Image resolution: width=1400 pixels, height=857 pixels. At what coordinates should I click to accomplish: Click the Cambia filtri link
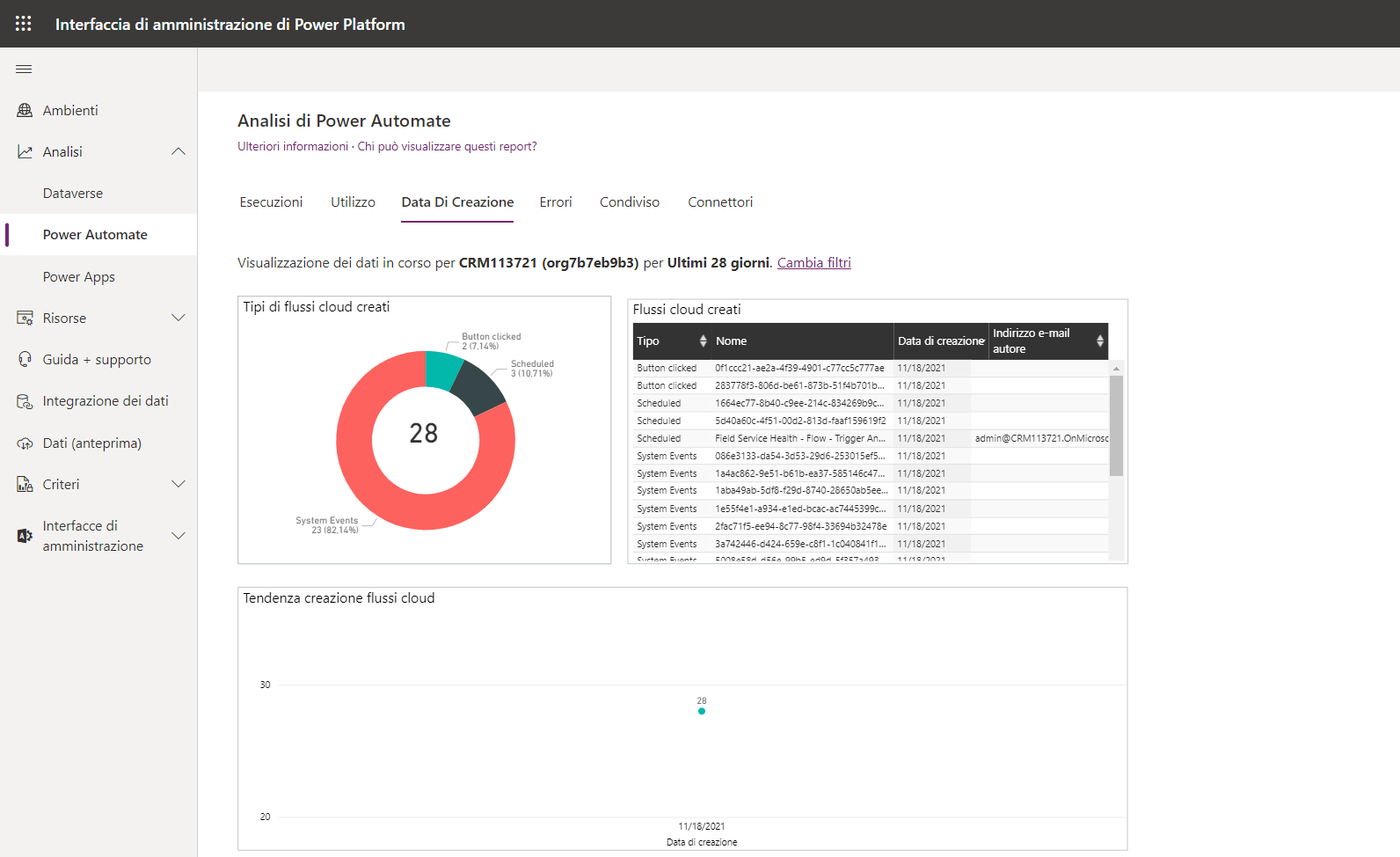click(x=814, y=262)
